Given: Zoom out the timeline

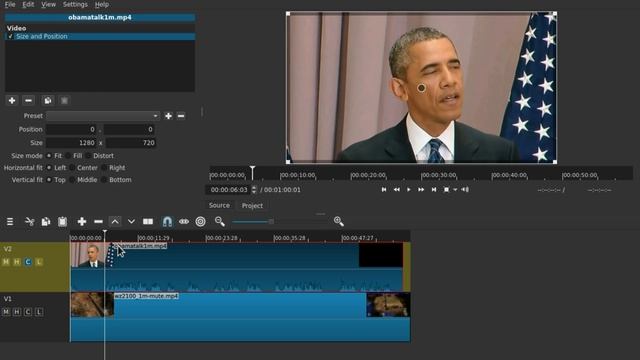Looking at the screenshot, I should 220,221.
